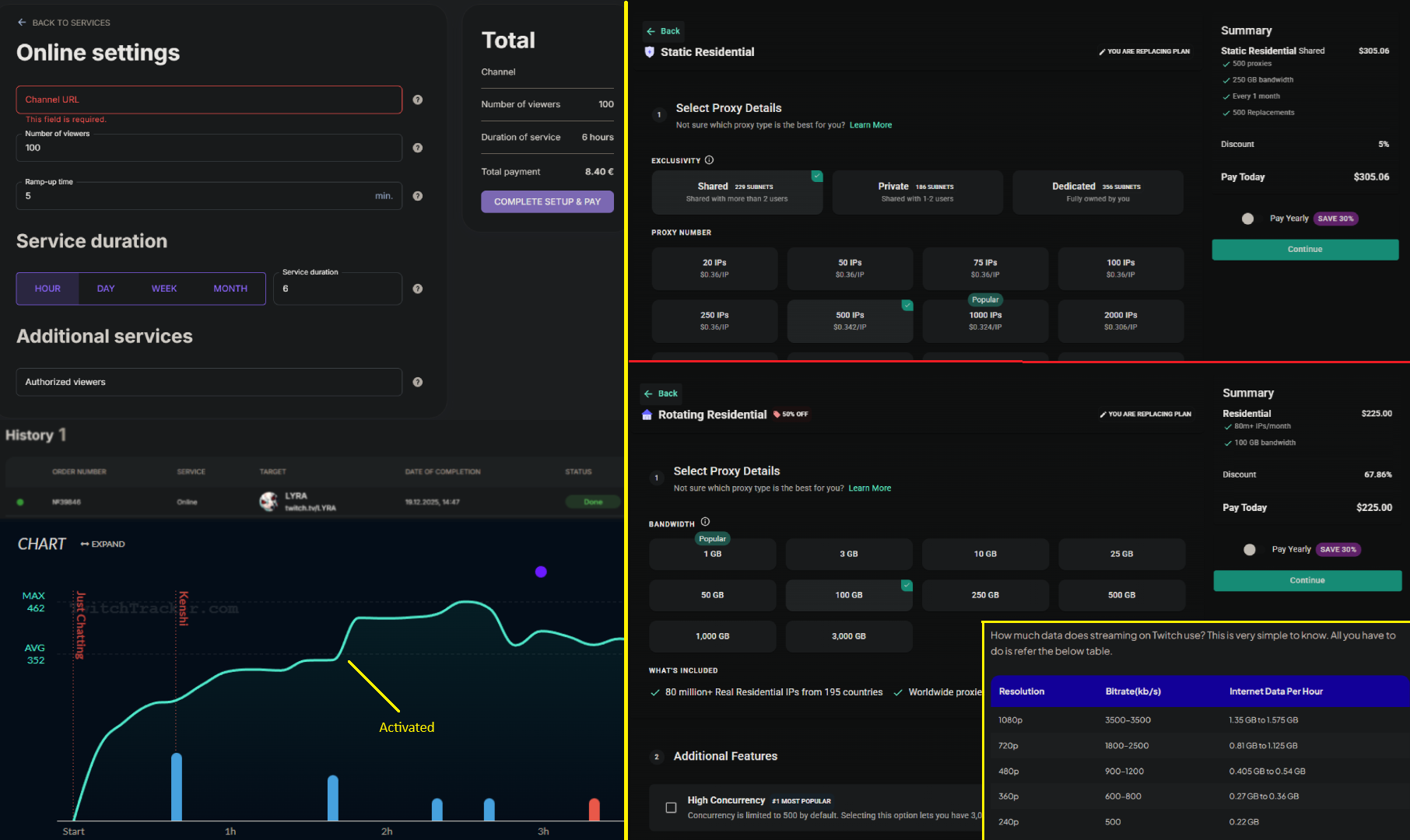Select the 3 GB bandwidth option

(849, 554)
